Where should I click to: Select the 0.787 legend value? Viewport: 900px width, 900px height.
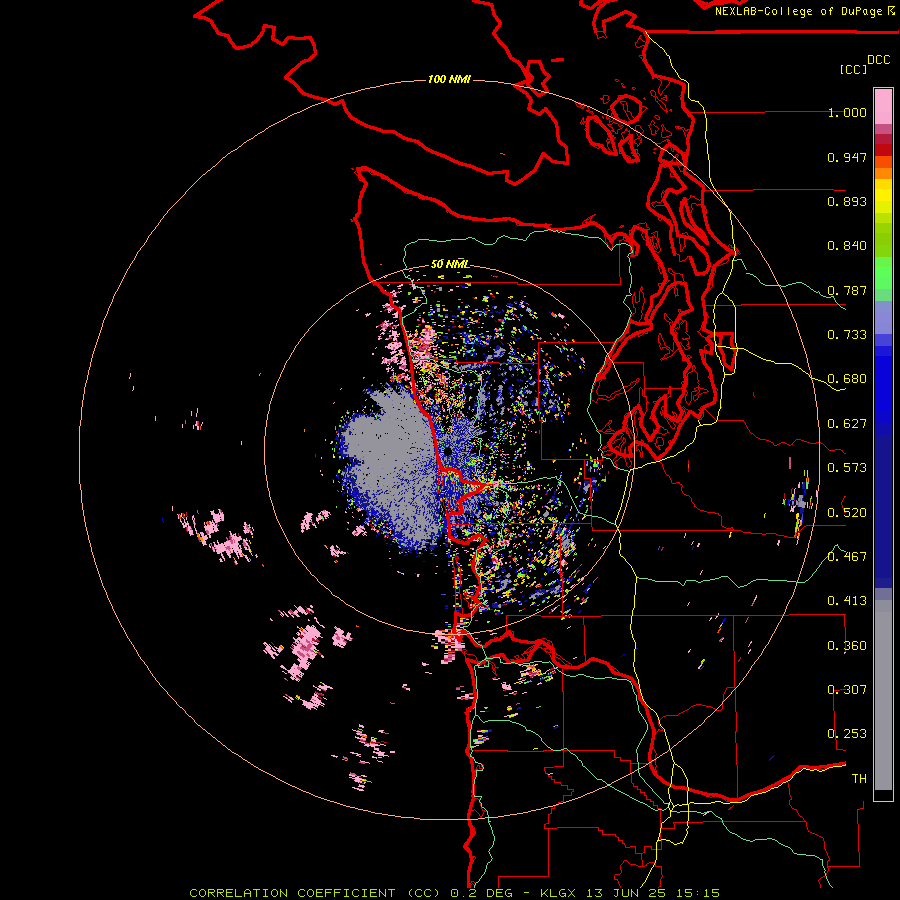tap(847, 290)
